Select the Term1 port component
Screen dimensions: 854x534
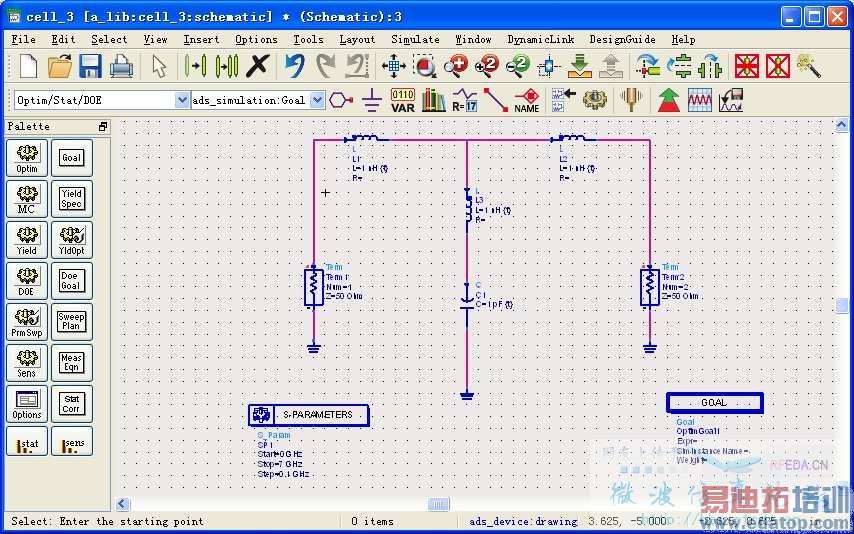(314, 287)
